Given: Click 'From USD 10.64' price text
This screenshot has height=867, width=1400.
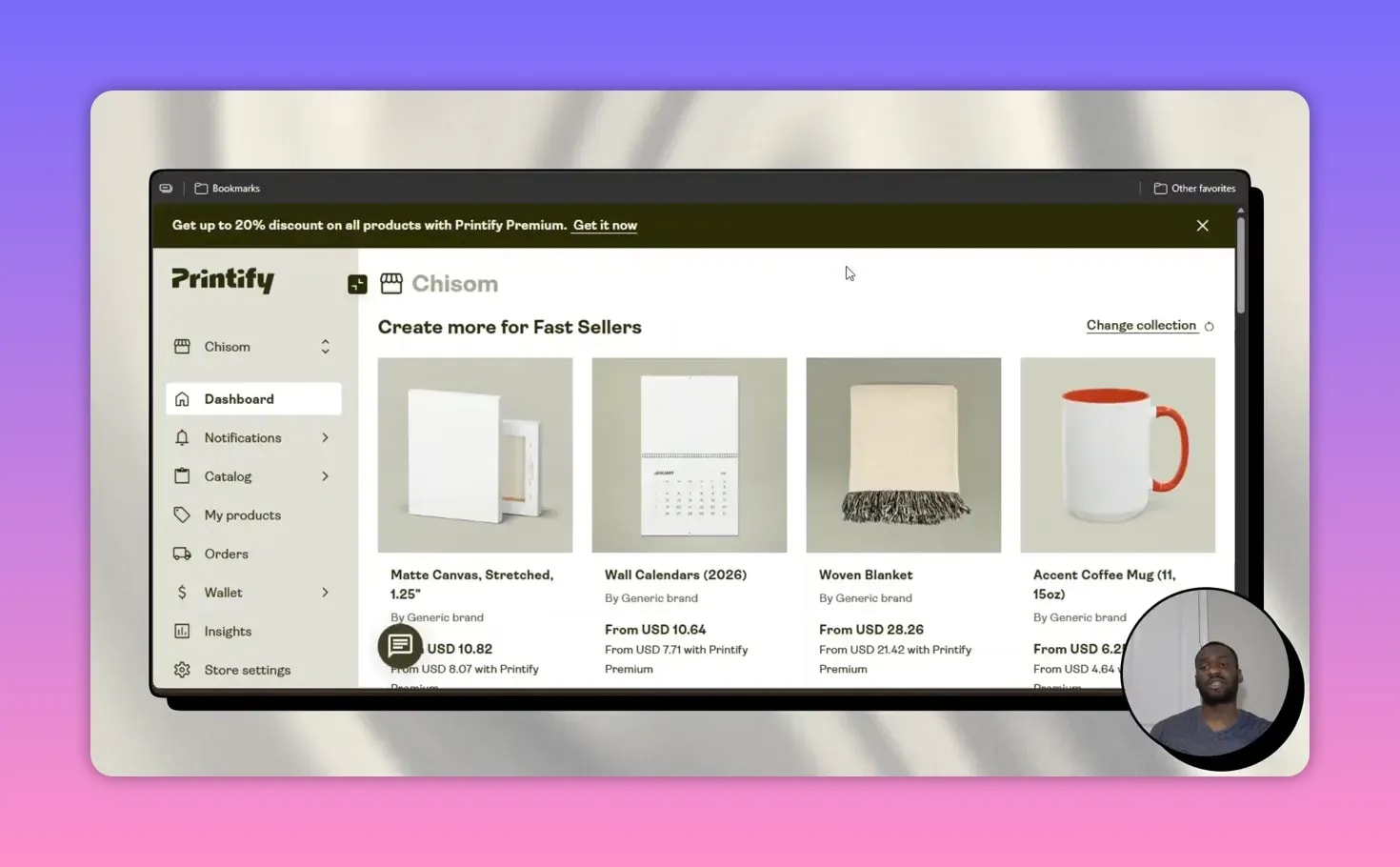Looking at the screenshot, I should (655, 630).
